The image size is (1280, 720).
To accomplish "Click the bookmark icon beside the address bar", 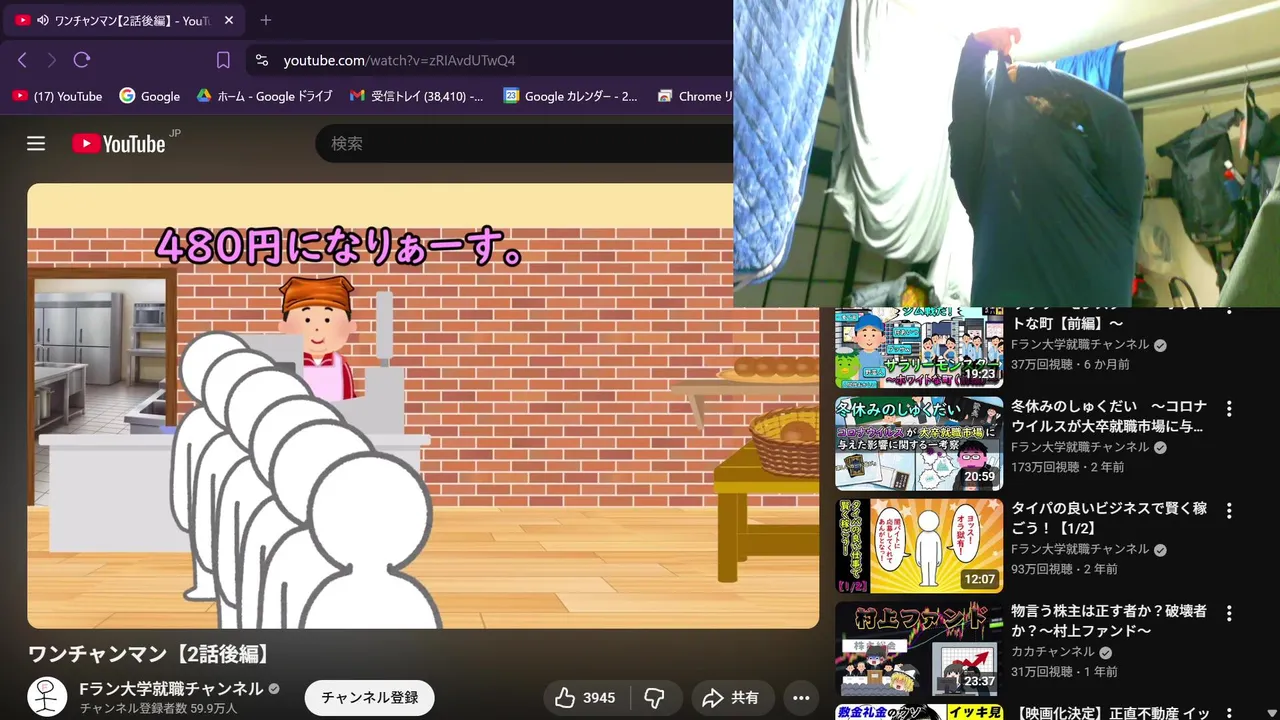I will tap(223, 60).
